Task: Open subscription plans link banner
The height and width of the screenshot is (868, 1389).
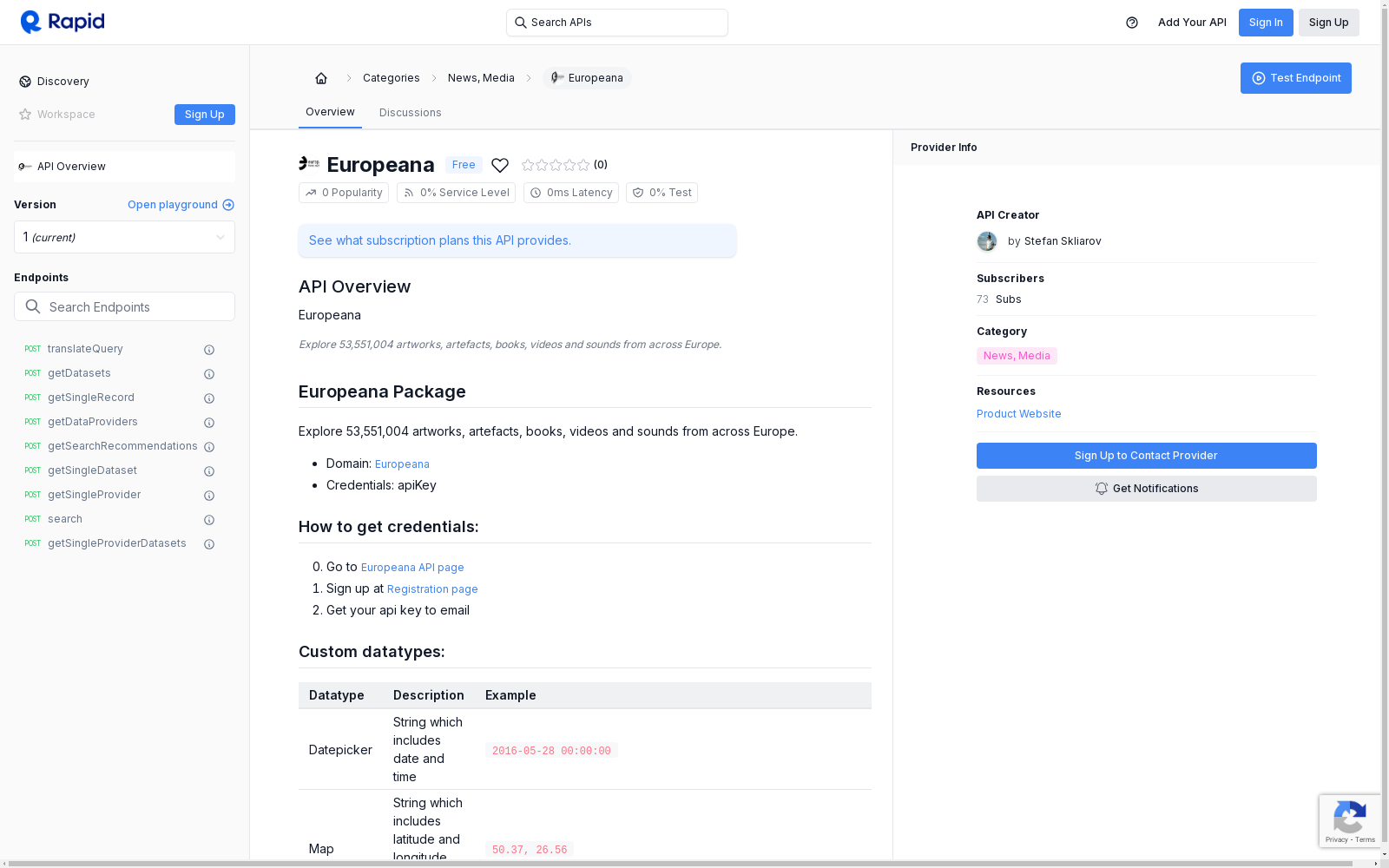Action: click(x=517, y=240)
